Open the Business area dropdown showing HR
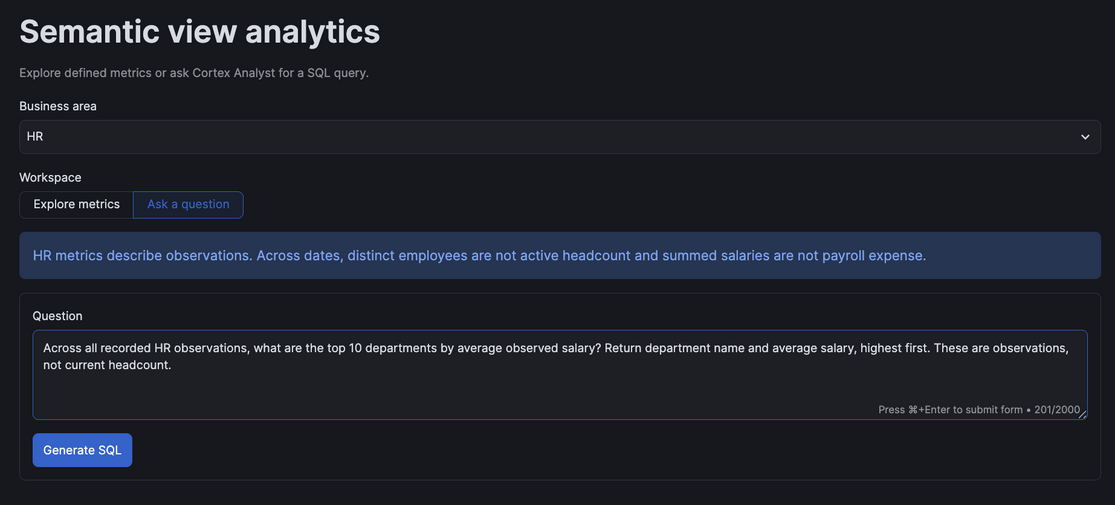The width and height of the screenshot is (1115, 505). coord(560,137)
